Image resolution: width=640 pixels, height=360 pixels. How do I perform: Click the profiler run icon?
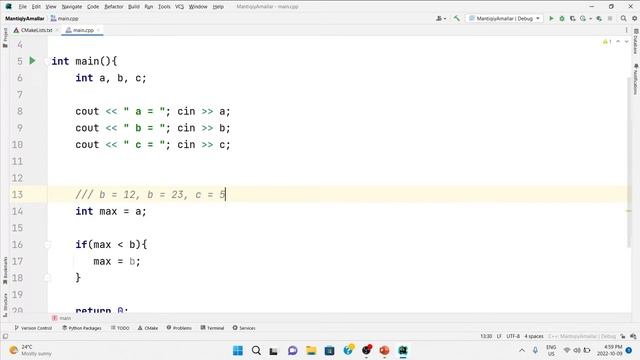click(x=583, y=18)
